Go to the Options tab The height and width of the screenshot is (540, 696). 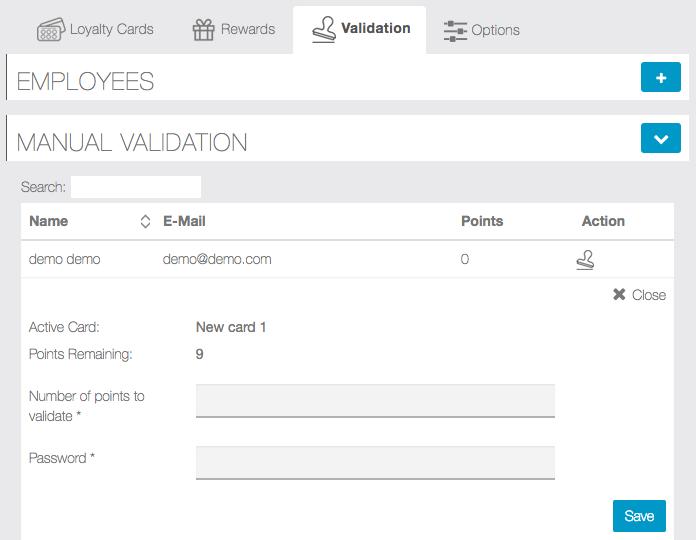482,31
